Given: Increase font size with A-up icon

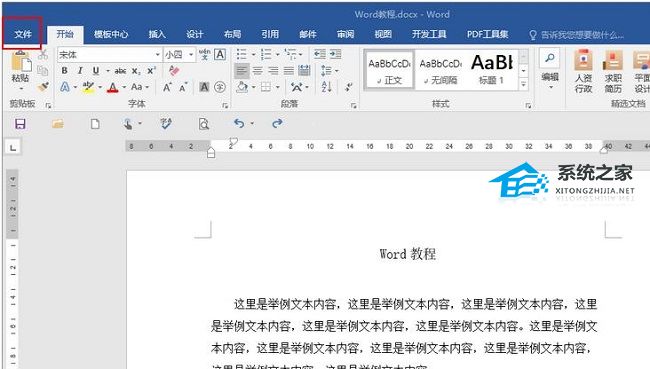Looking at the screenshot, I should tap(167, 87).
